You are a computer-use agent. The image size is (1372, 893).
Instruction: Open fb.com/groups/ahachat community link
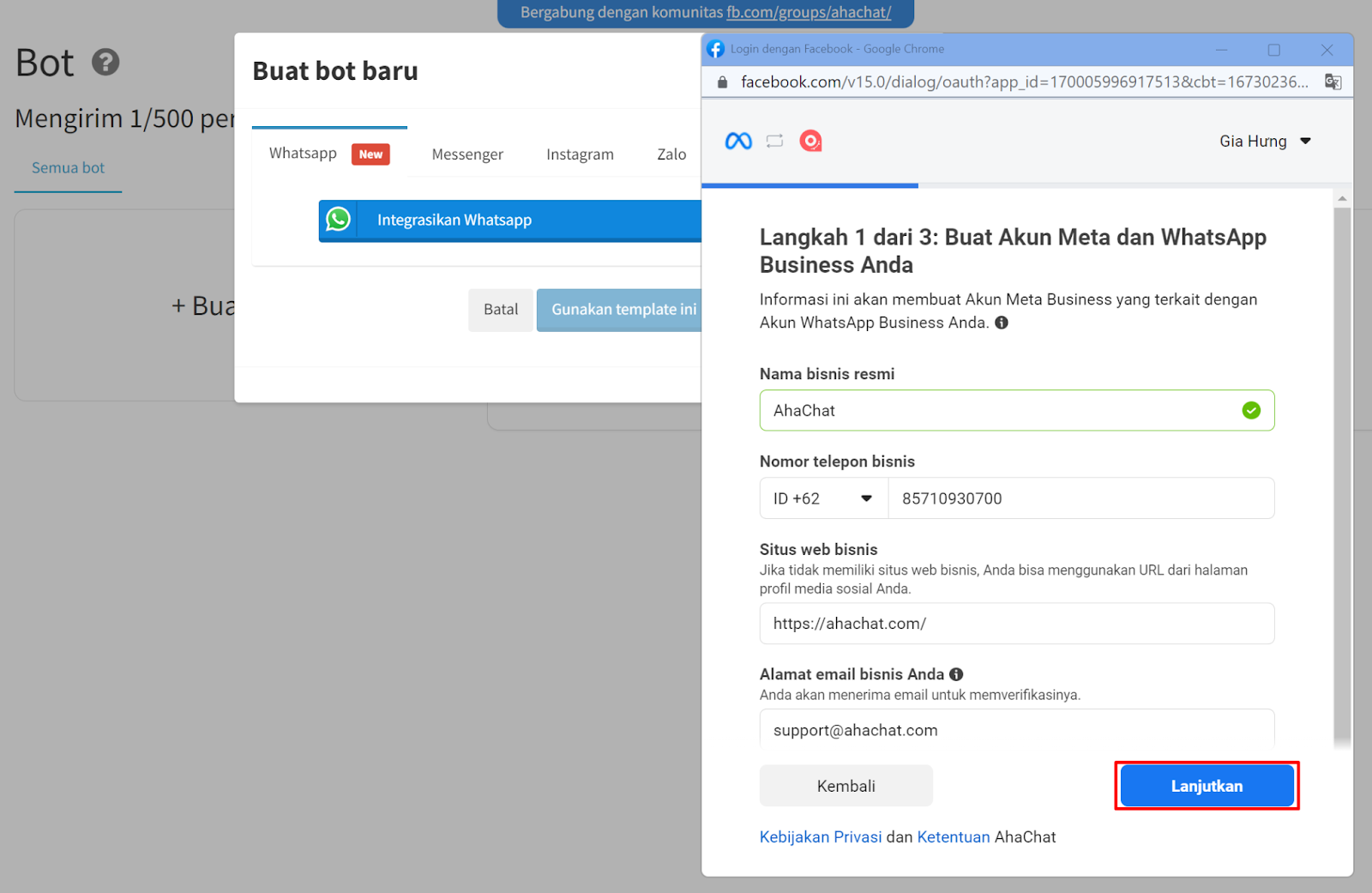(809, 12)
